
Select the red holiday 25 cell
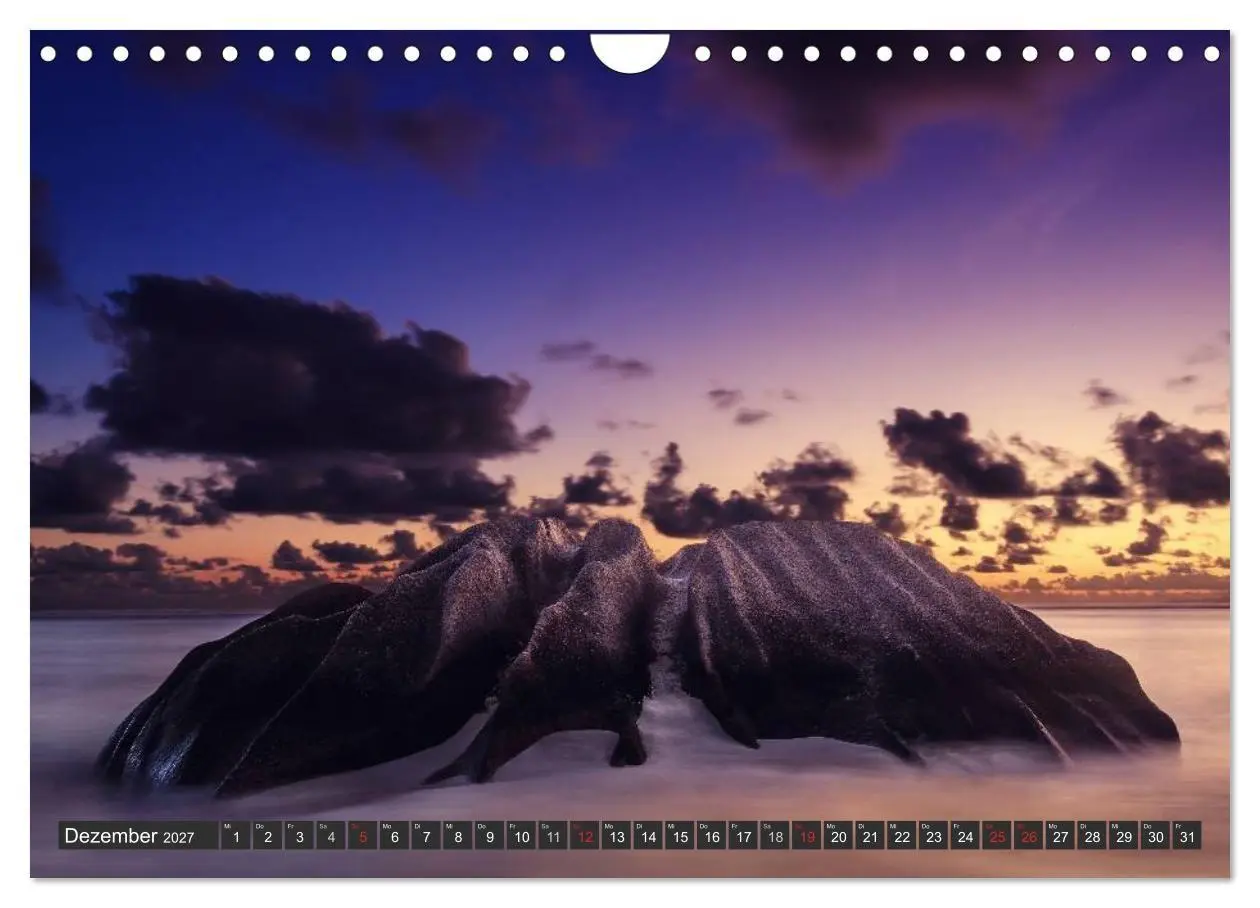coord(997,836)
